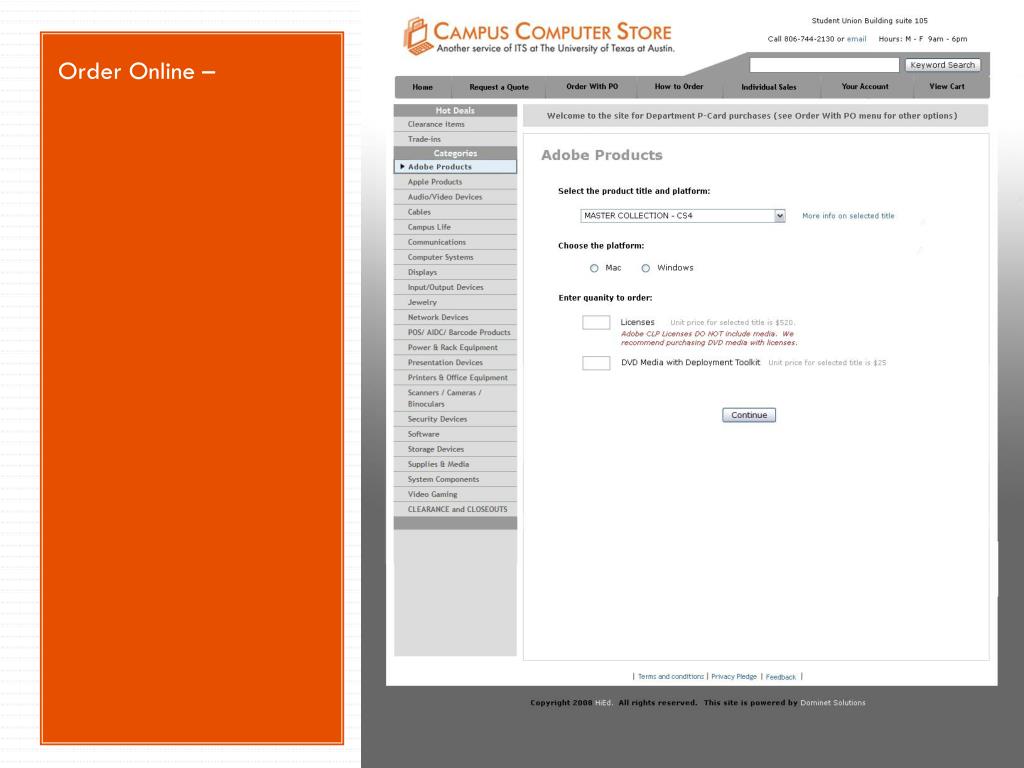This screenshot has width=1024, height=768.
Task: Select Jewelry category
Action: pyautogui.click(x=455, y=302)
